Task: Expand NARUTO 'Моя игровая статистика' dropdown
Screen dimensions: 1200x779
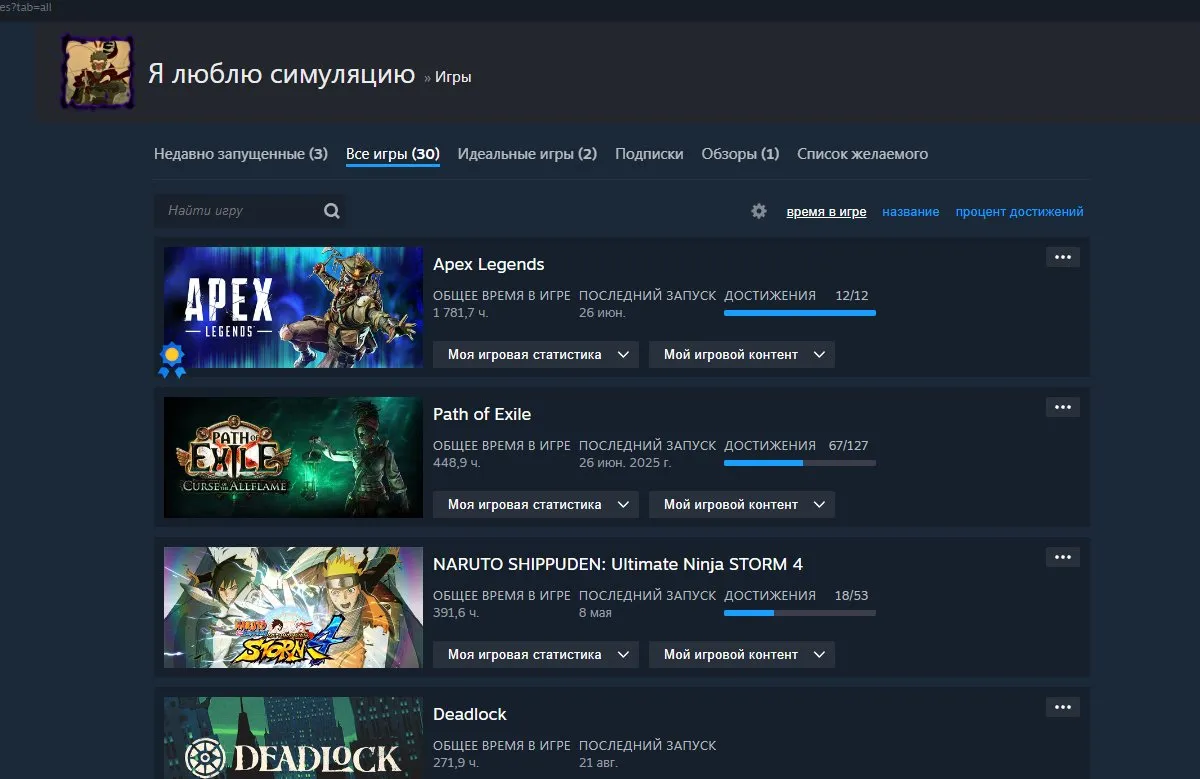Action: pos(536,654)
